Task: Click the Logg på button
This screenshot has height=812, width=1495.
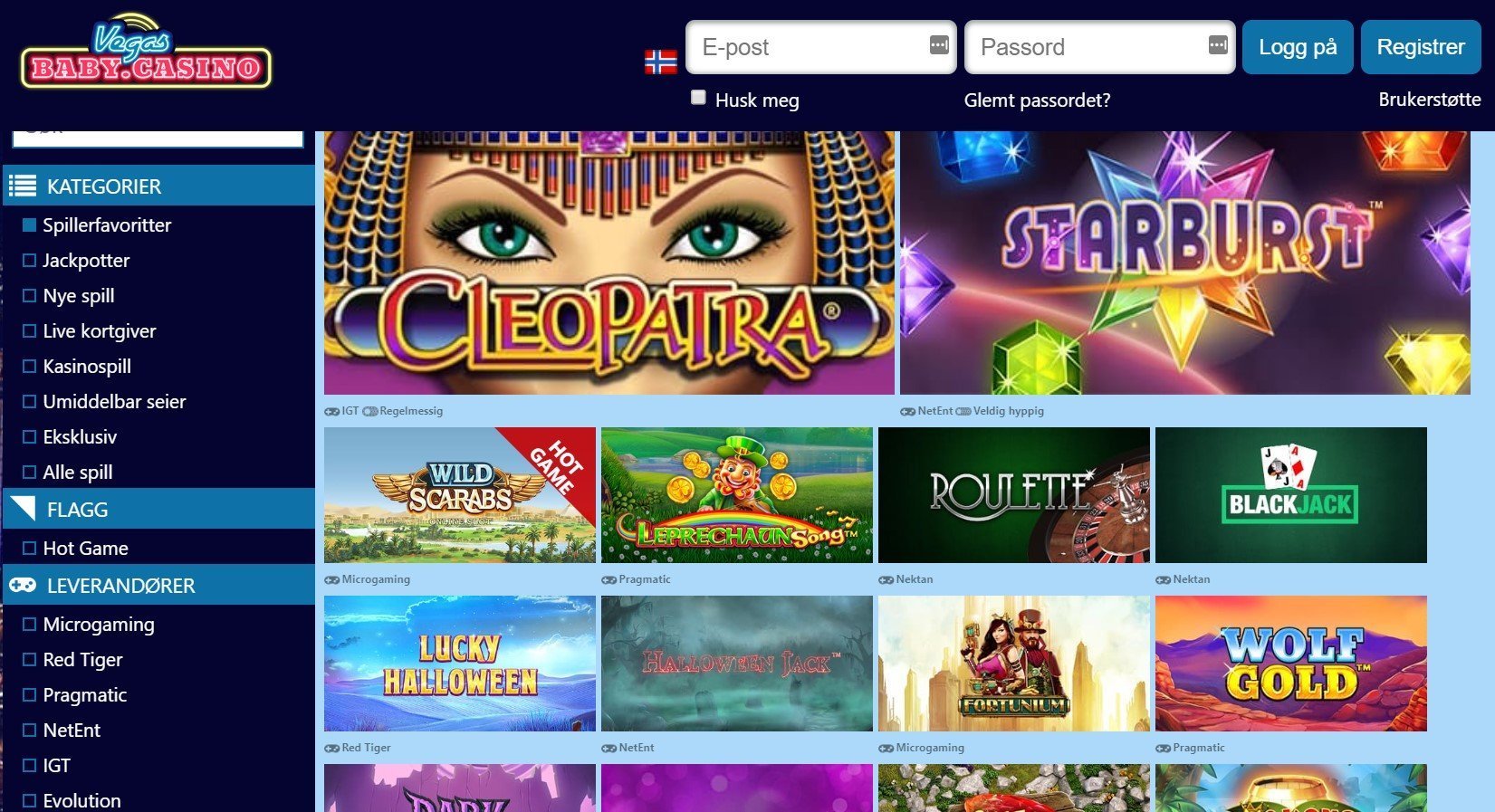Action: tap(1298, 47)
